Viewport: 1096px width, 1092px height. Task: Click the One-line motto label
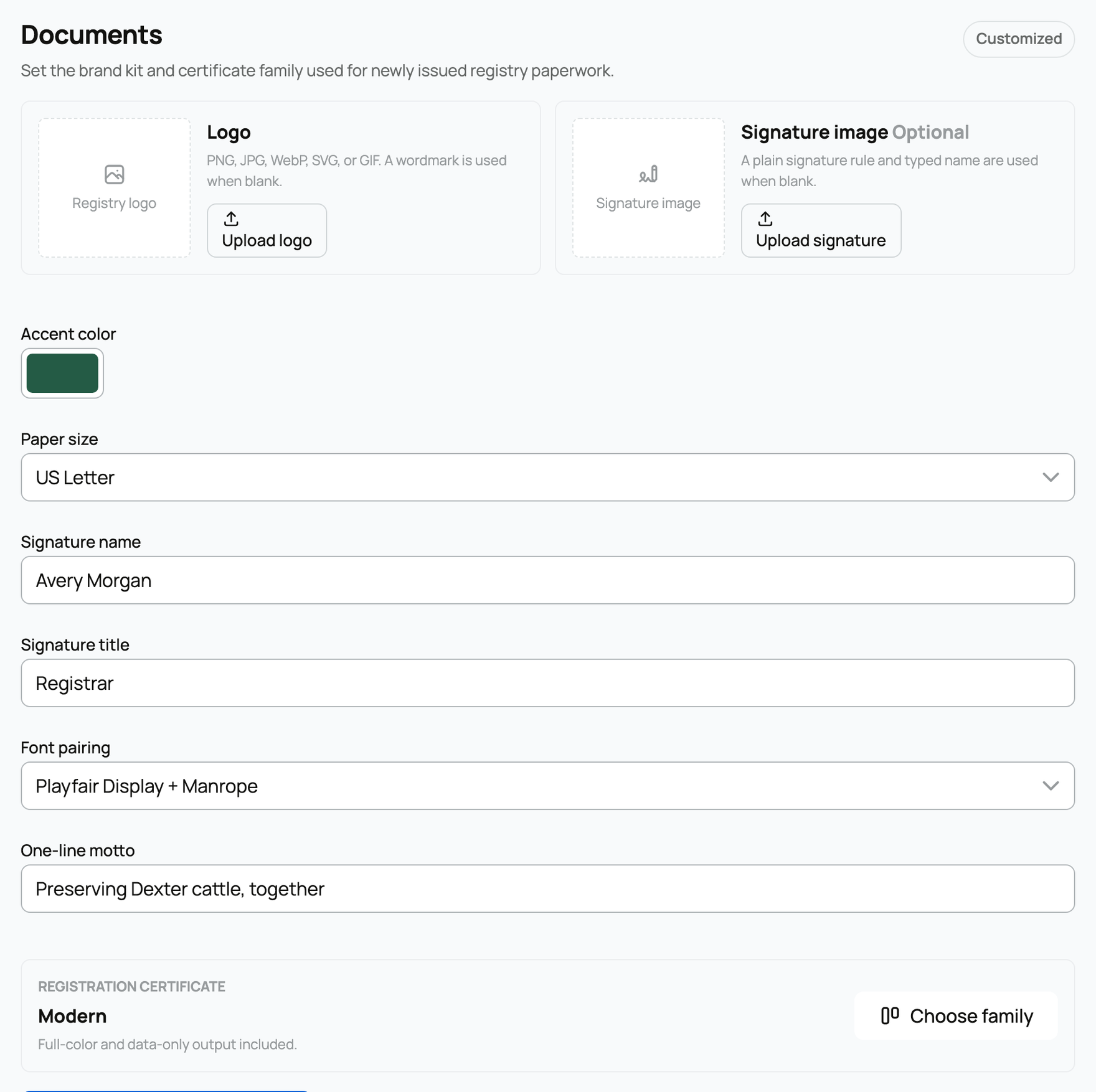click(78, 850)
